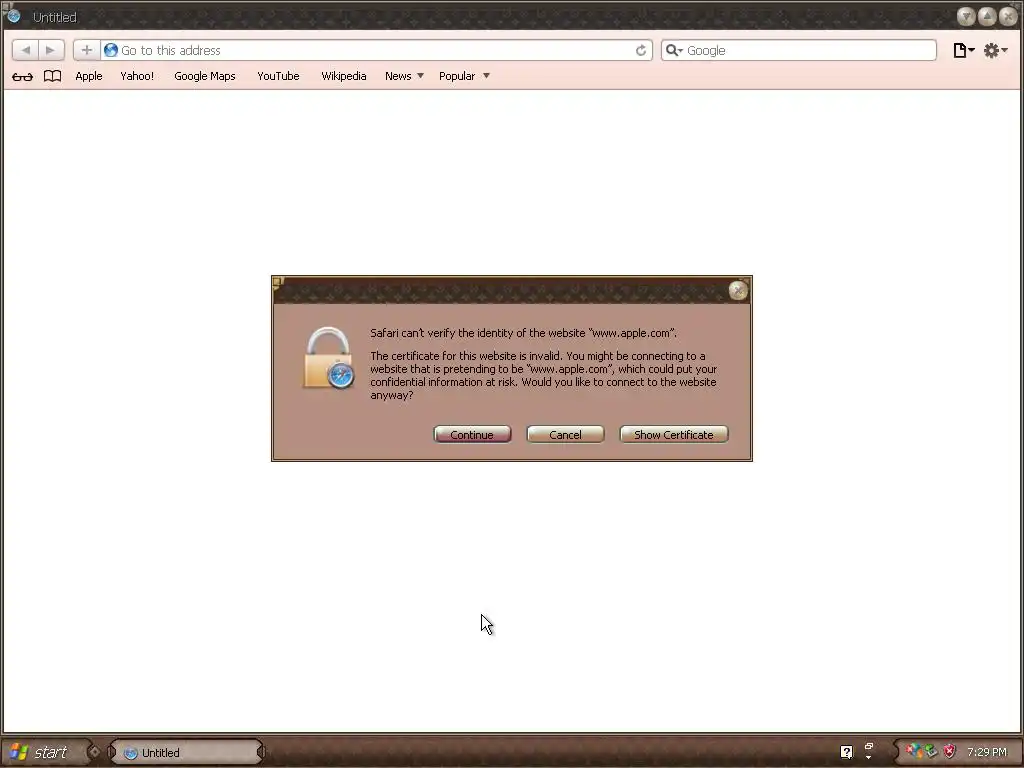Image resolution: width=1024 pixels, height=768 pixels.
Task: Click the help question mark tray icon
Action: 846,752
